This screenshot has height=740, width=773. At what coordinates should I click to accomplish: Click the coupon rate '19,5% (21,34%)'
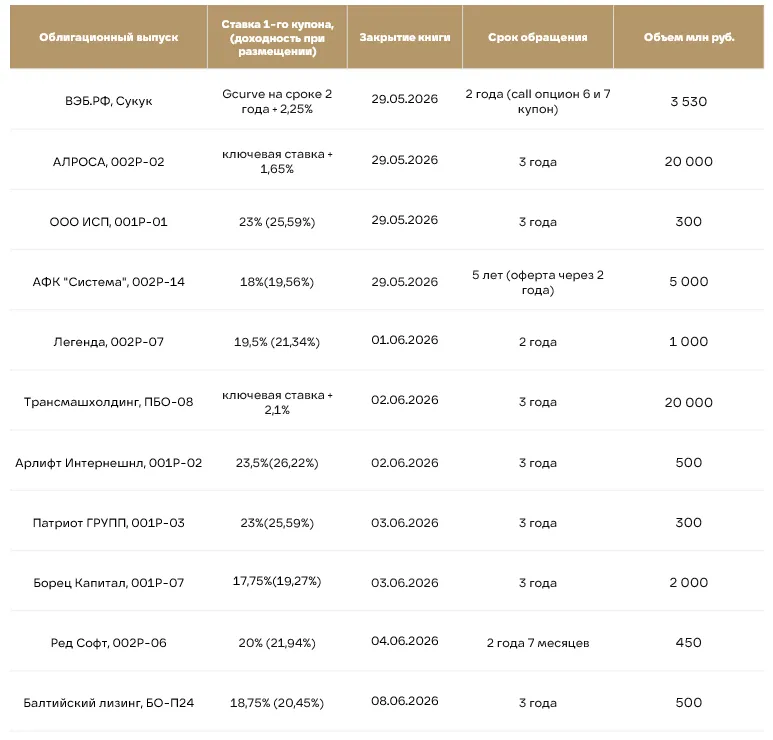[x=277, y=342]
